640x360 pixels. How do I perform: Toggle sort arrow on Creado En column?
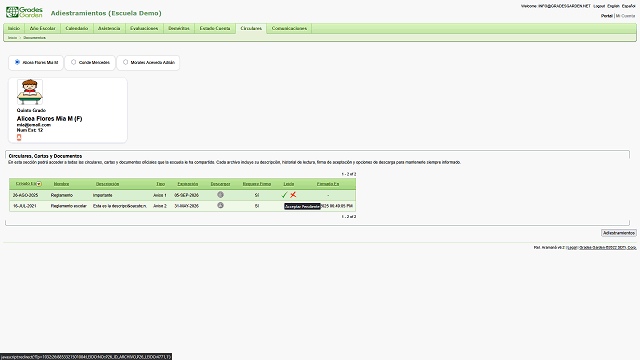[x=39, y=184]
